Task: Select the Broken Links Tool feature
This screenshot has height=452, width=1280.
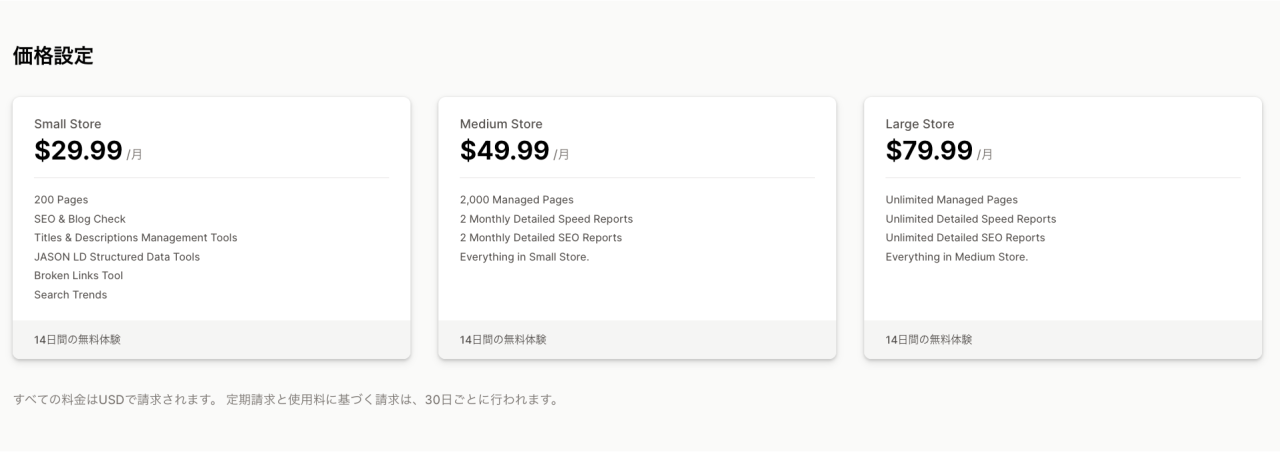Action: point(78,276)
